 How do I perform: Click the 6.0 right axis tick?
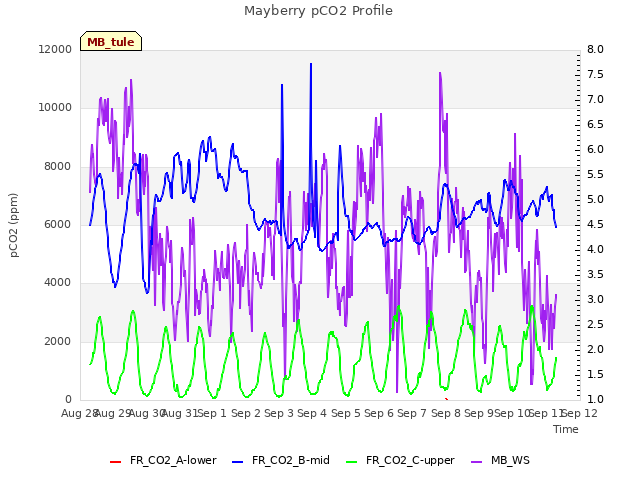pyautogui.click(x=595, y=149)
